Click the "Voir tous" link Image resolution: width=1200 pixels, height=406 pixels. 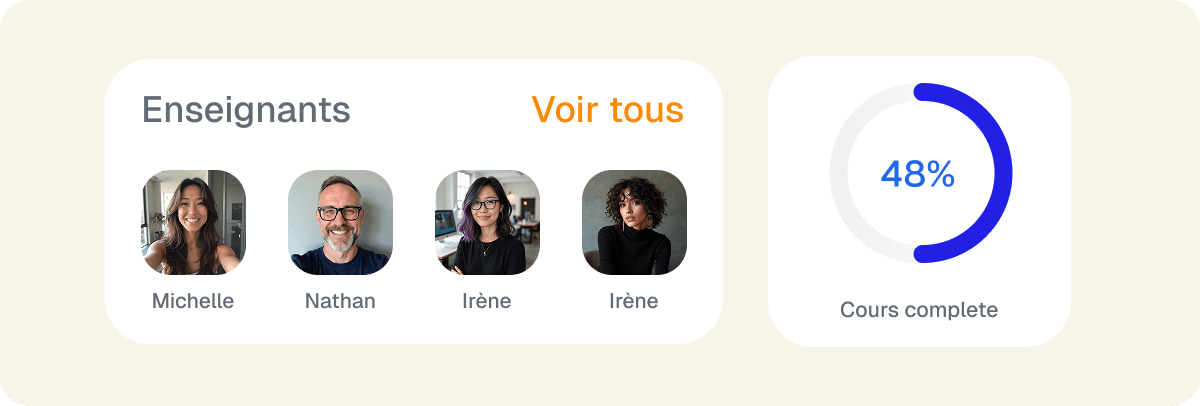[607, 110]
